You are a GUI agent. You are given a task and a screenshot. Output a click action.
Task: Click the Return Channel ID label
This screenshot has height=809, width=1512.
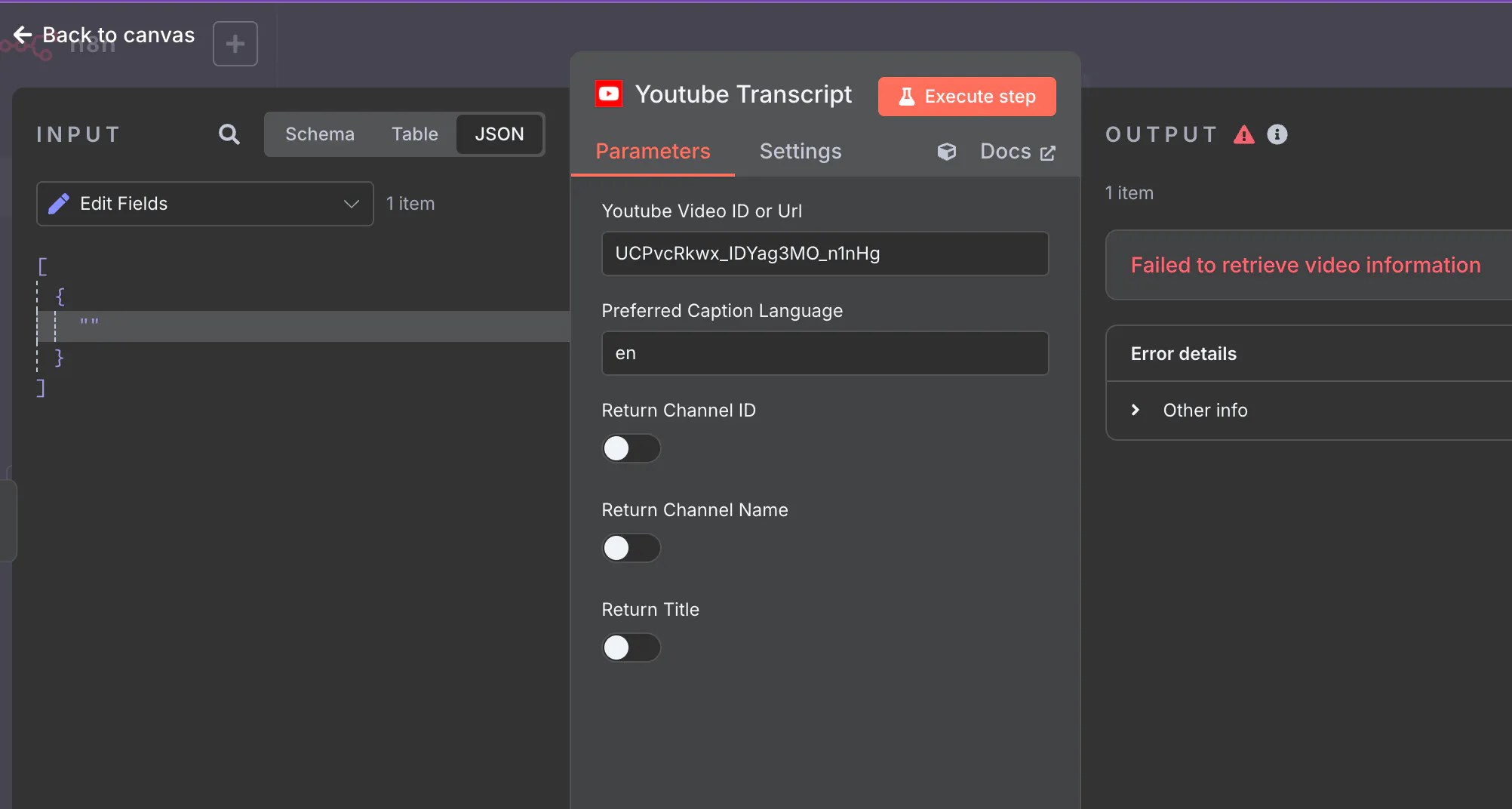[679, 411]
